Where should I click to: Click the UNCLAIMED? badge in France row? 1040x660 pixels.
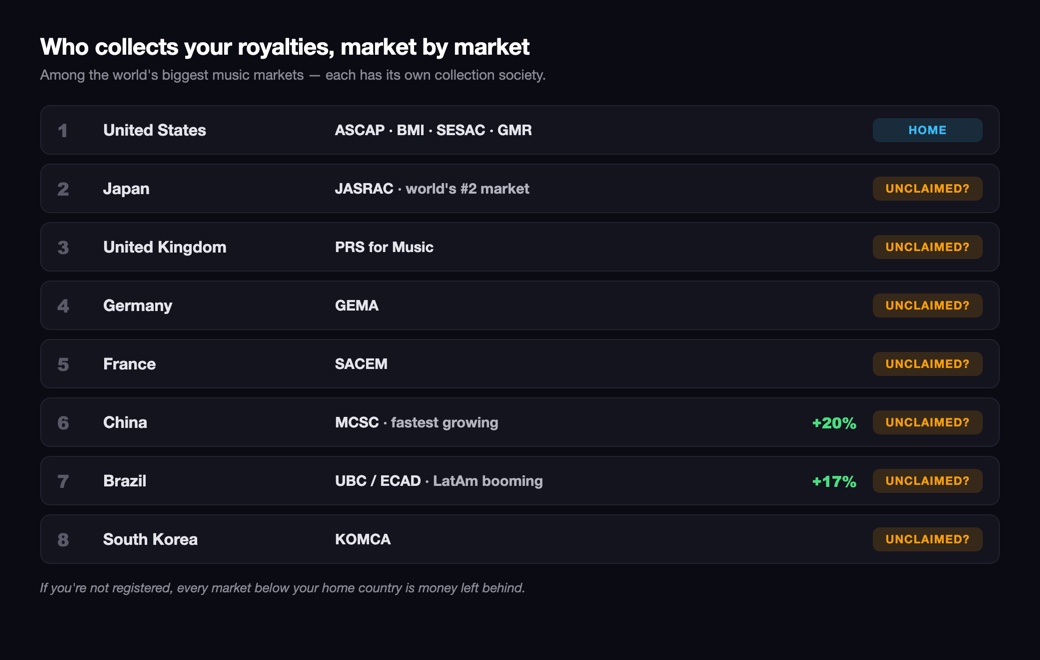click(927, 363)
